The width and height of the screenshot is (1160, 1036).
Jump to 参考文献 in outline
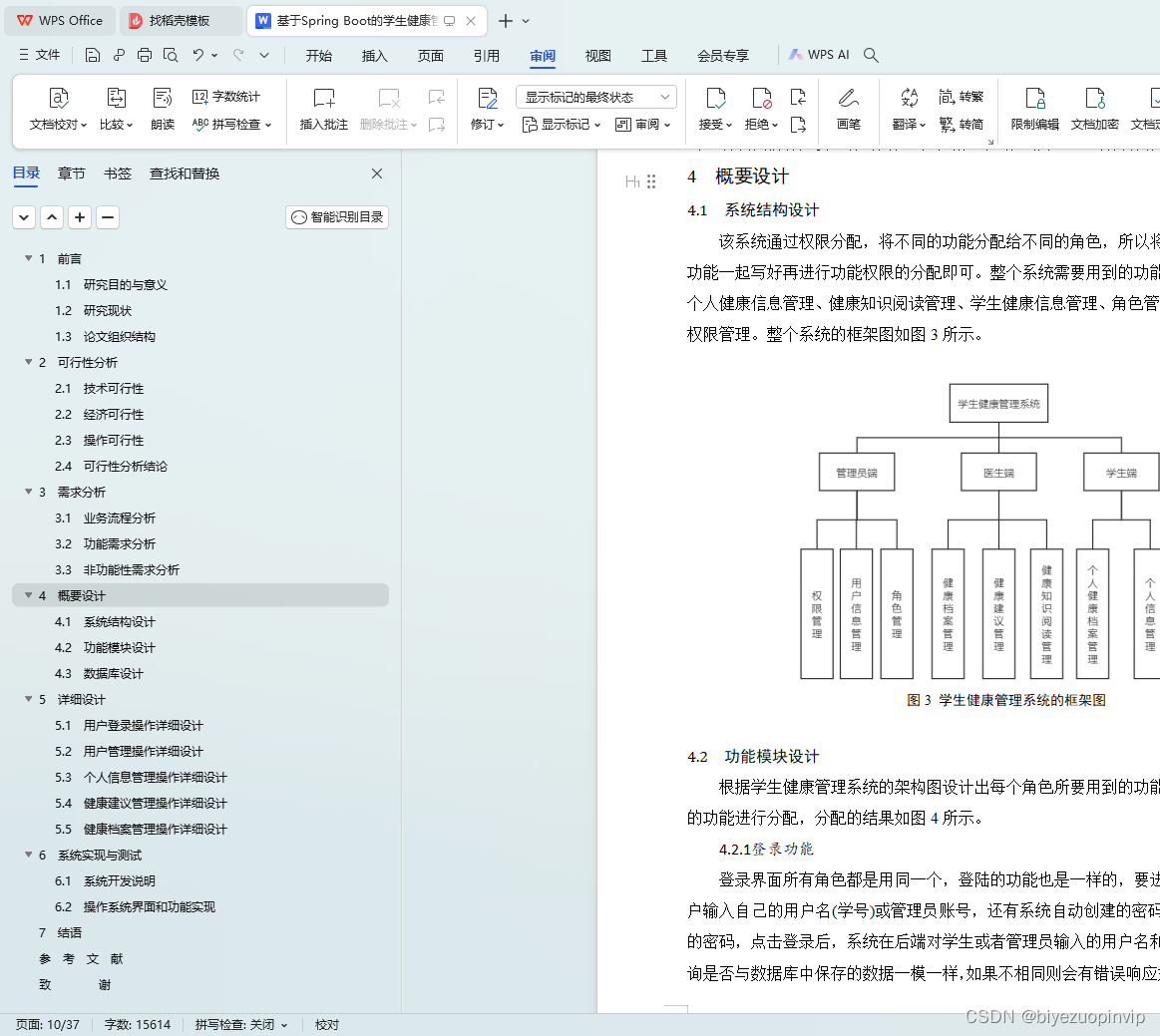click(81, 958)
